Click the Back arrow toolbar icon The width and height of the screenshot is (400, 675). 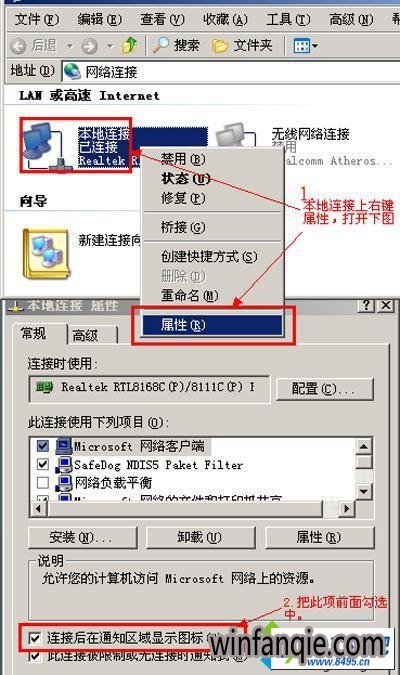(x=19, y=46)
